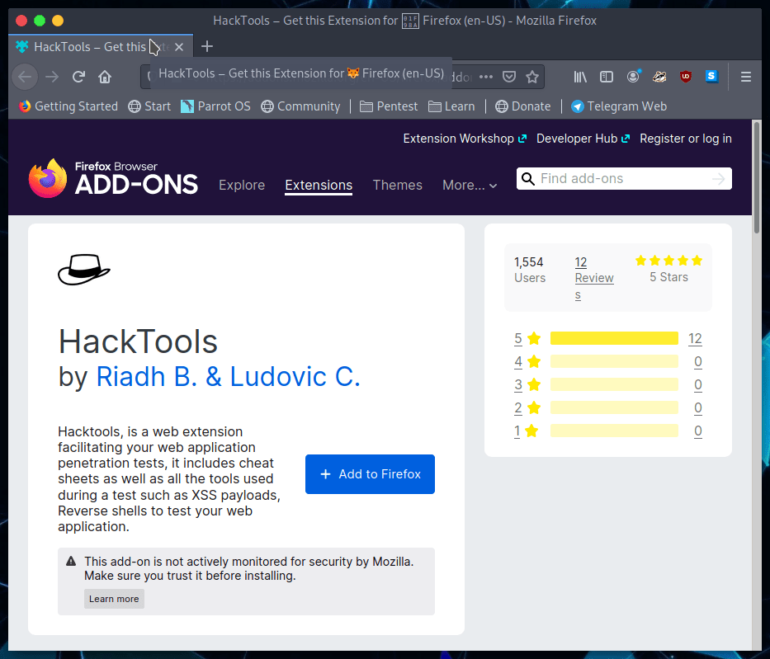Expand the More... dropdown menu
The image size is (770, 659).
469,185
